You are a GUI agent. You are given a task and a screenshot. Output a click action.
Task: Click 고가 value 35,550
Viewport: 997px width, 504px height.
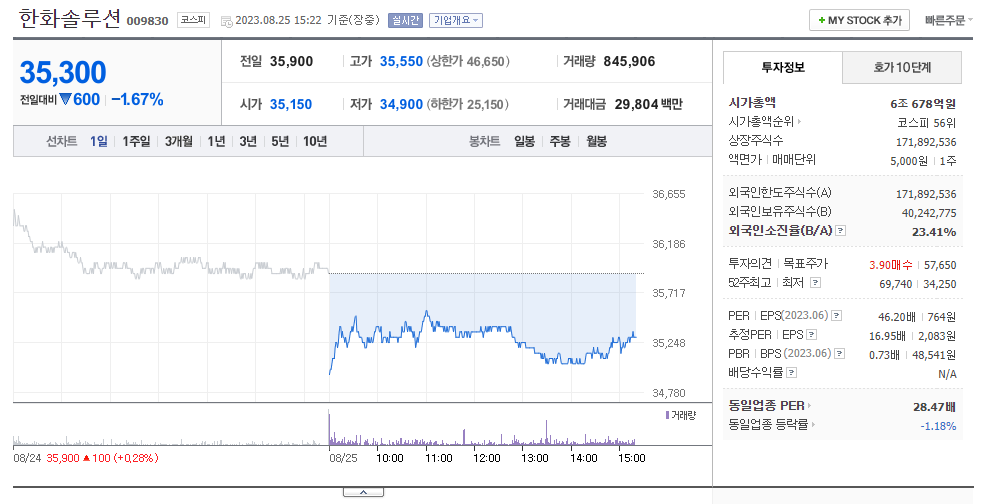(x=401, y=62)
